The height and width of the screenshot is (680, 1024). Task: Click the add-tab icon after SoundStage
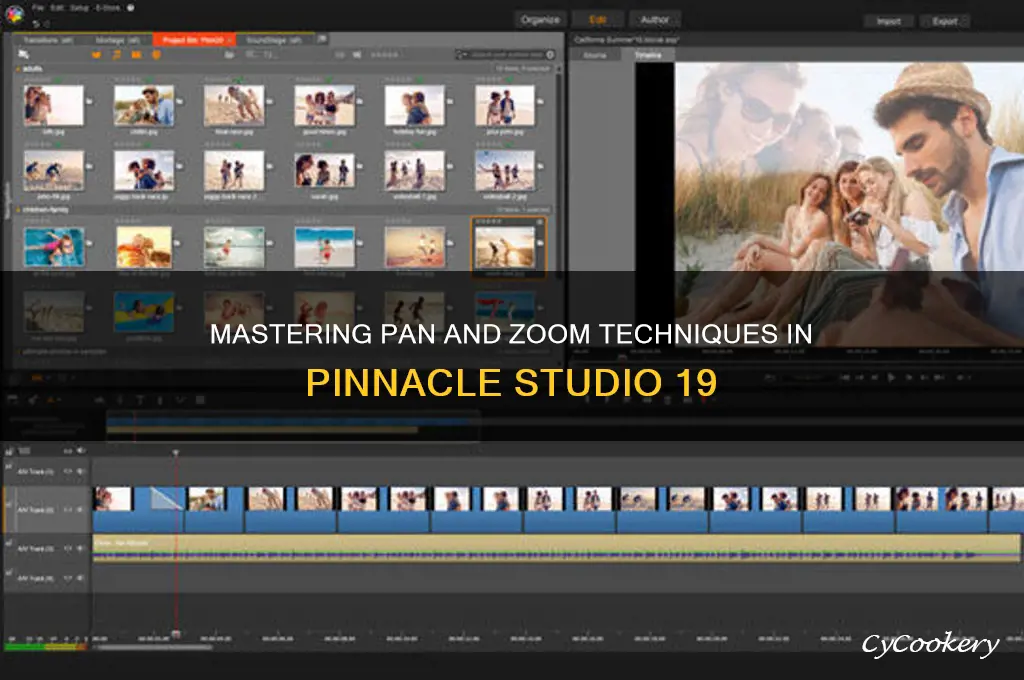point(322,39)
